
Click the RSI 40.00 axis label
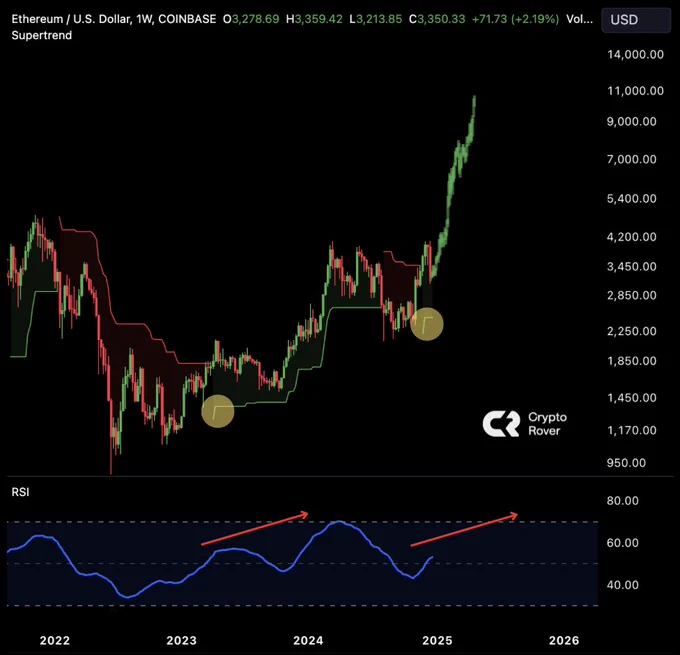tap(623, 585)
